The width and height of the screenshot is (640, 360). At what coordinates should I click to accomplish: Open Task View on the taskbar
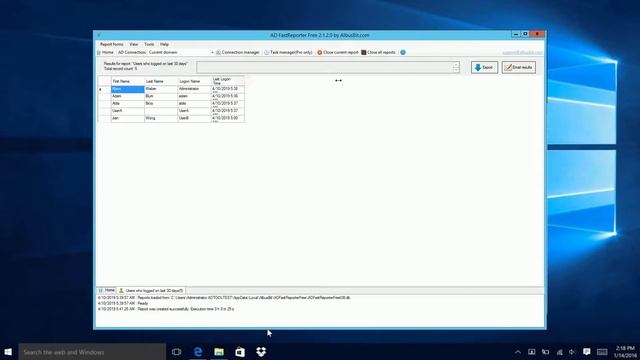point(176,352)
